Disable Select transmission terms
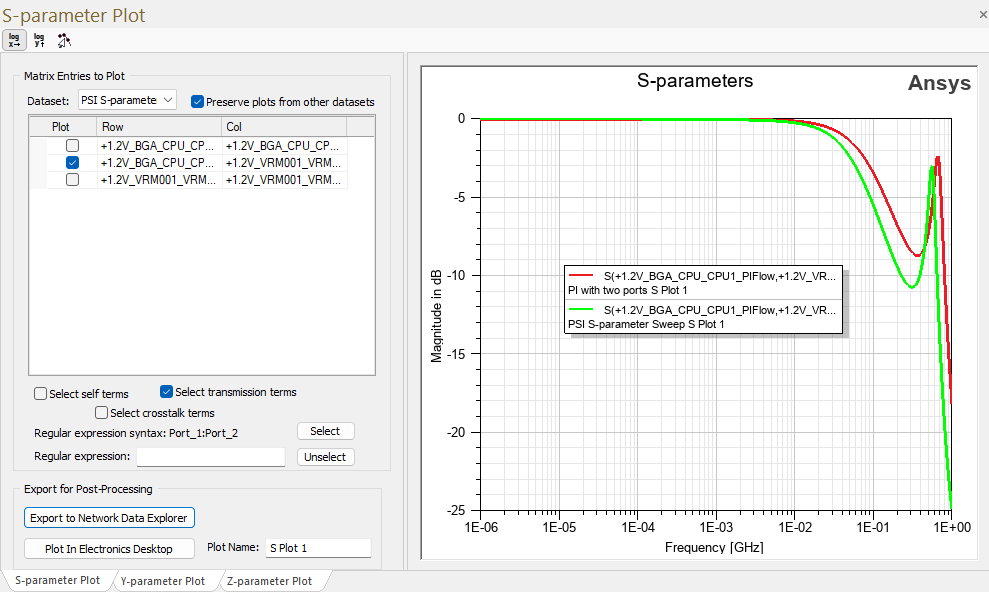The image size is (989, 592). 167,392
